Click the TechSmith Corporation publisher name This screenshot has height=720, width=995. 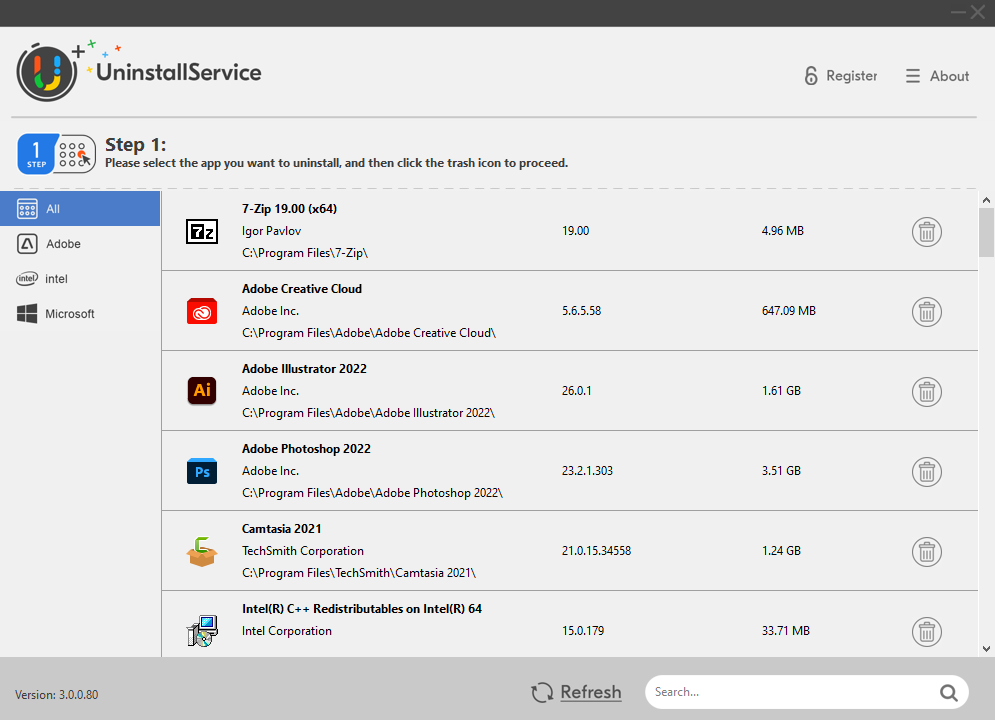click(303, 551)
